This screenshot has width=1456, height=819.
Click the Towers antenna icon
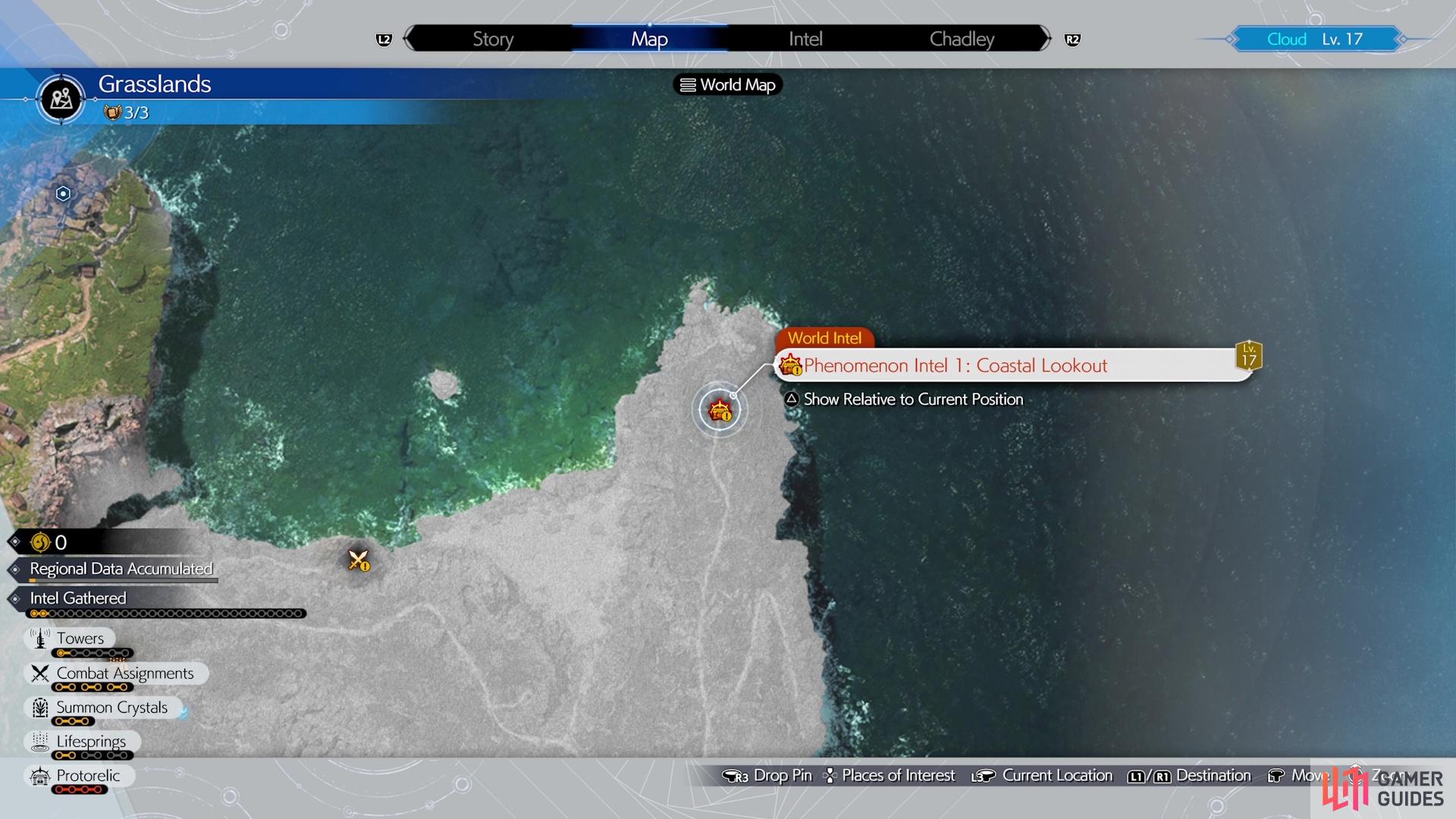point(40,639)
